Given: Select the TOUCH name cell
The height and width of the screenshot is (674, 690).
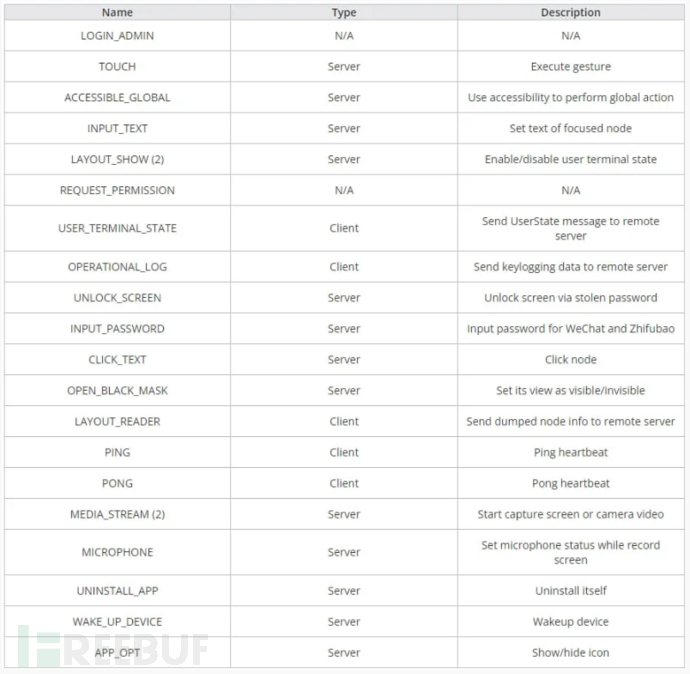Looking at the screenshot, I should 117,67.
